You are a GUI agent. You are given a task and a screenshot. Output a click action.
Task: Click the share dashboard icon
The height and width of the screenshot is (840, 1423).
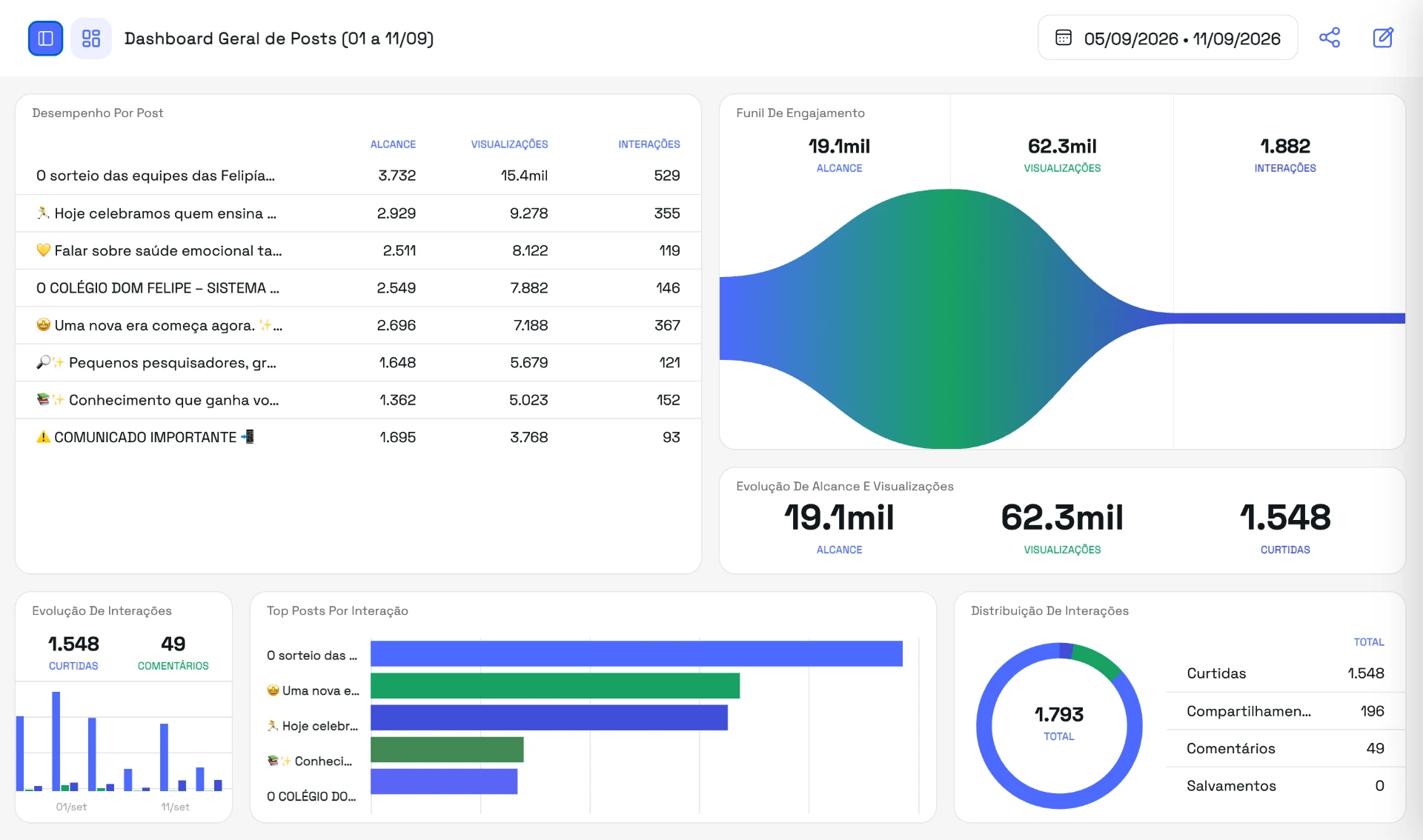click(1330, 38)
